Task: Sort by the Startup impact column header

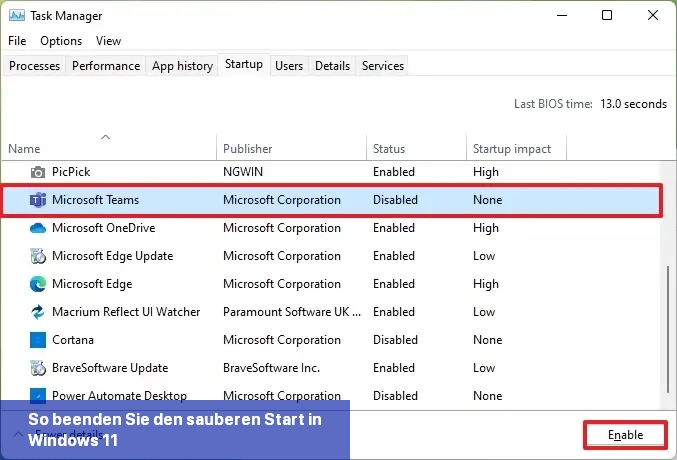Action: click(x=512, y=149)
